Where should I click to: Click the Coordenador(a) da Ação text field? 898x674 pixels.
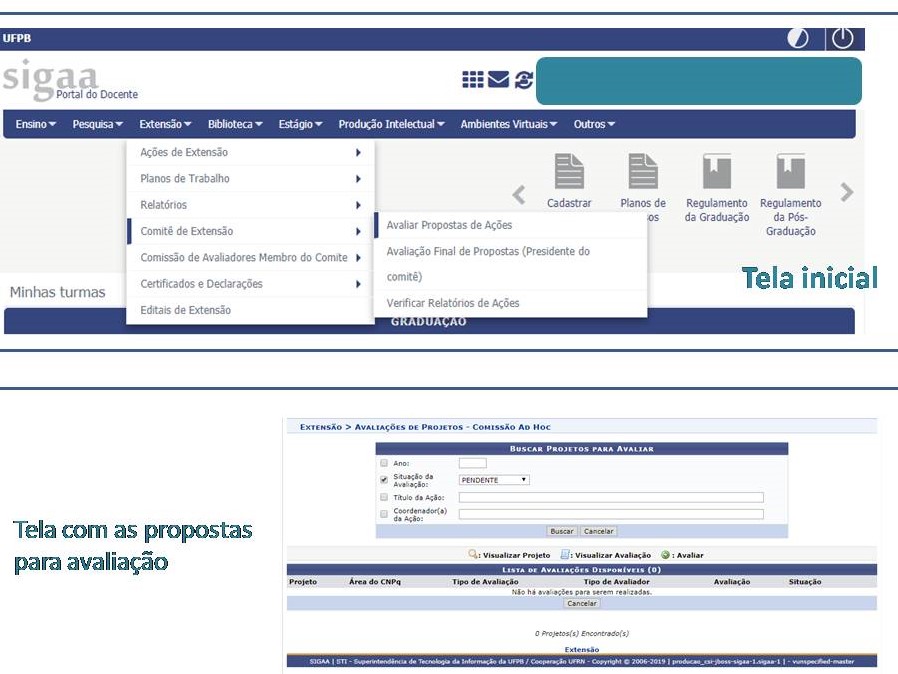(x=610, y=515)
